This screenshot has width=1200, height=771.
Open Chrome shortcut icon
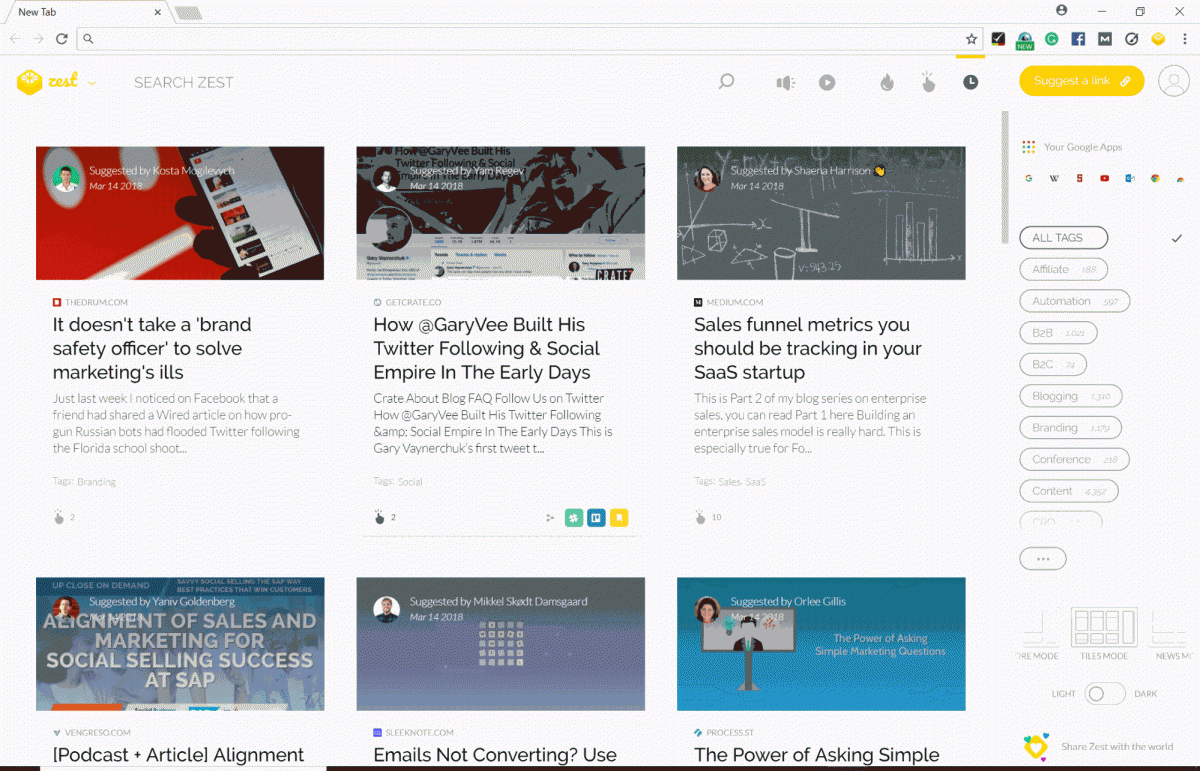1155,178
